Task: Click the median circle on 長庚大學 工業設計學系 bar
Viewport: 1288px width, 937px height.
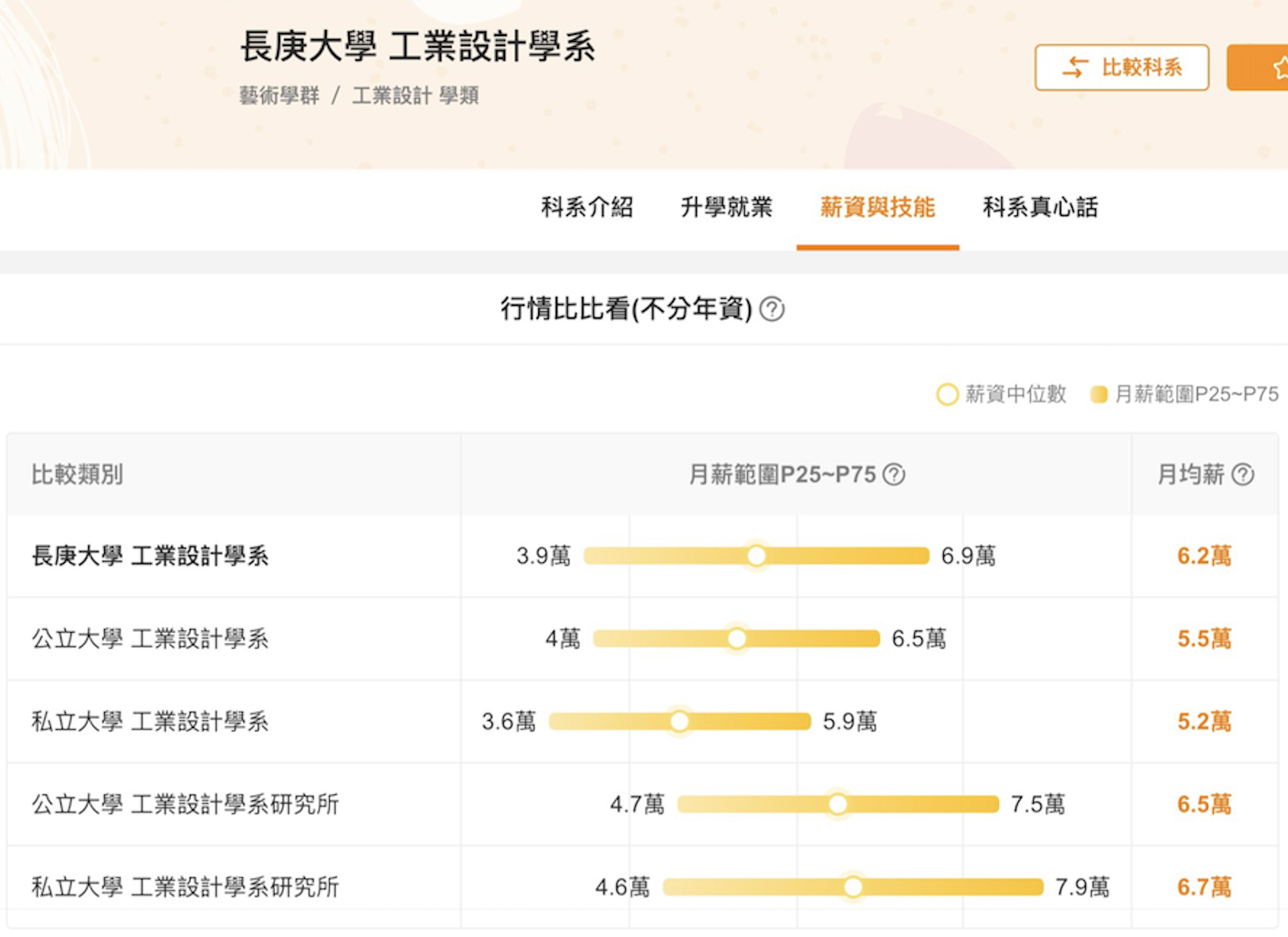Action: [757, 557]
